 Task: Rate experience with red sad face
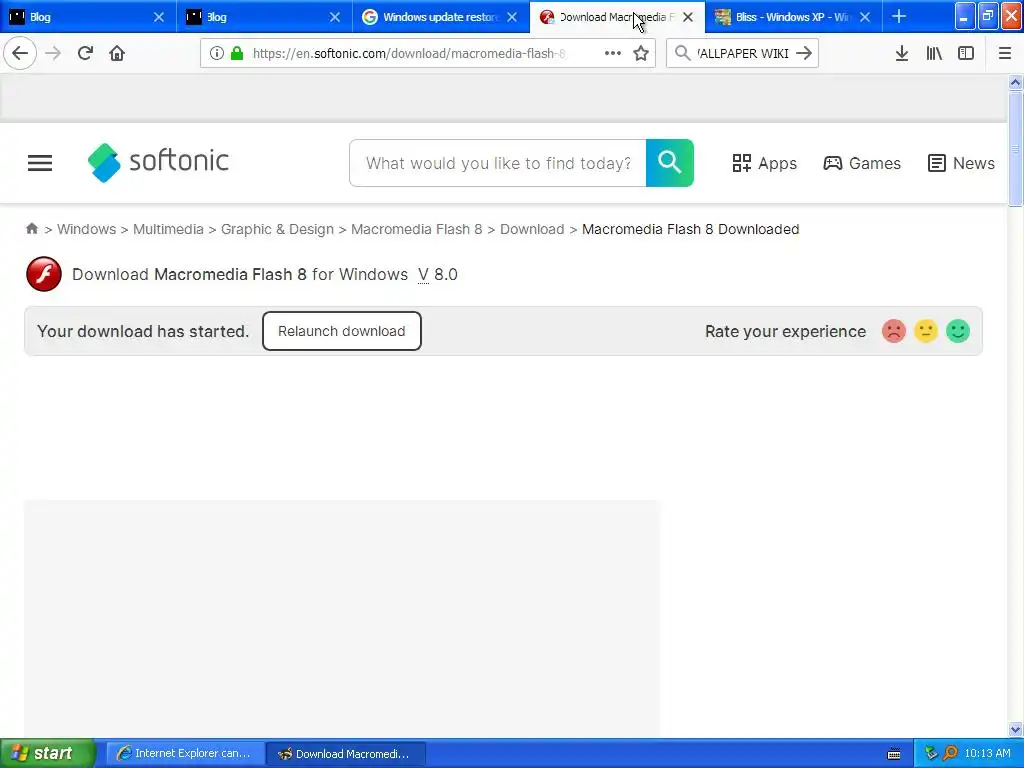click(x=894, y=331)
